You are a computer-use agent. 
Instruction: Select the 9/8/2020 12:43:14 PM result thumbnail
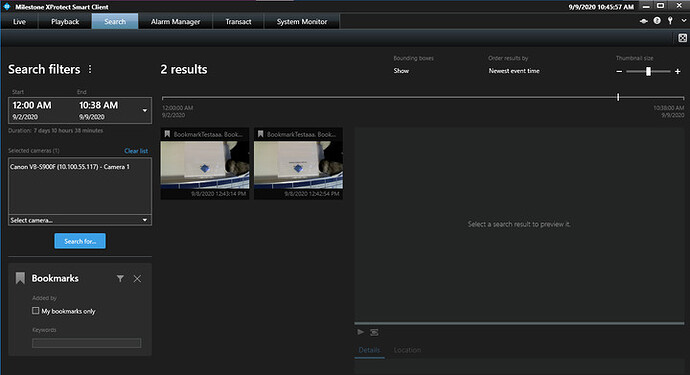205,163
